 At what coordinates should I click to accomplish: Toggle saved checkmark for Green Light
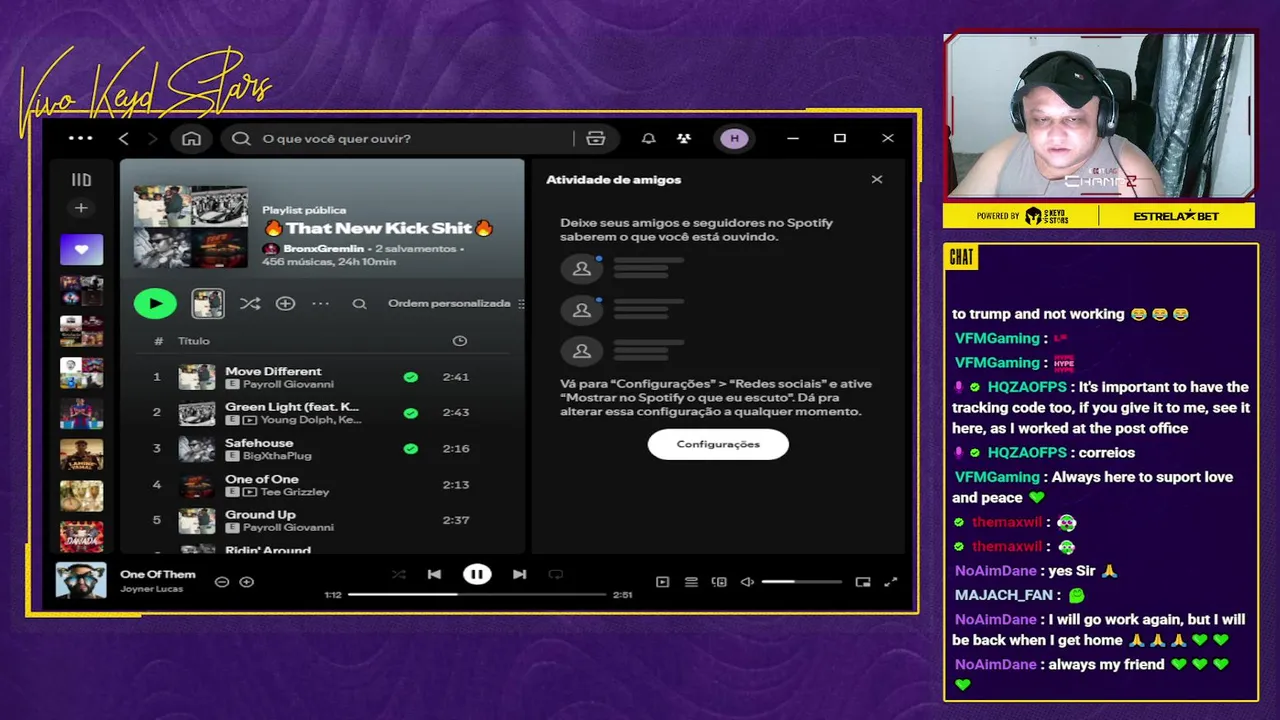(x=410, y=412)
